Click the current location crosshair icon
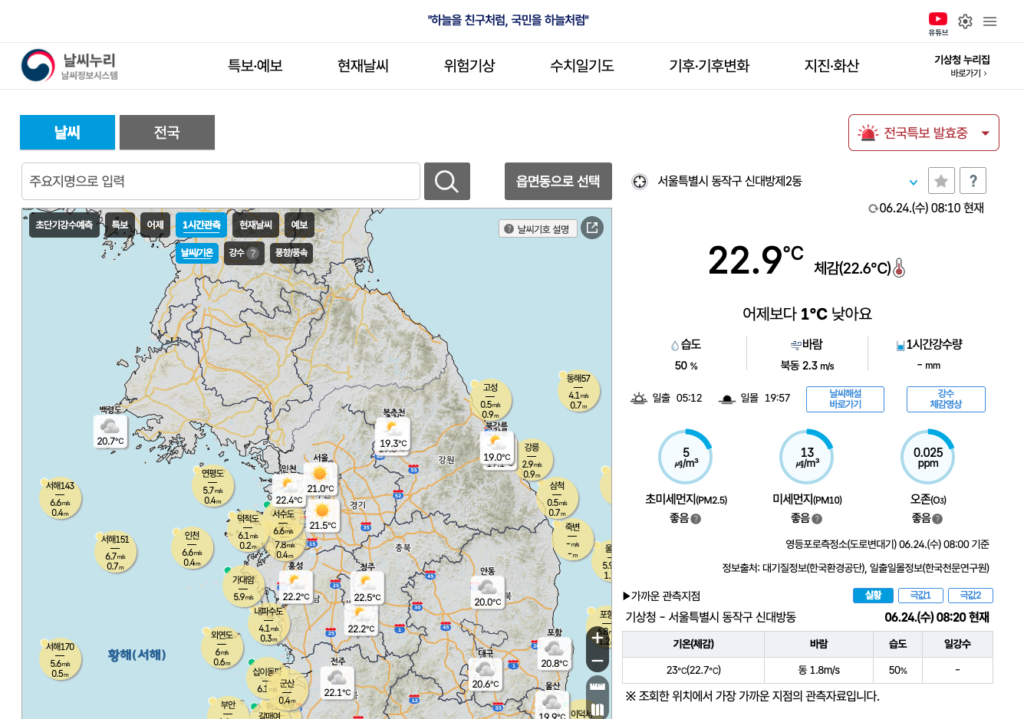 tap(640, 182)
